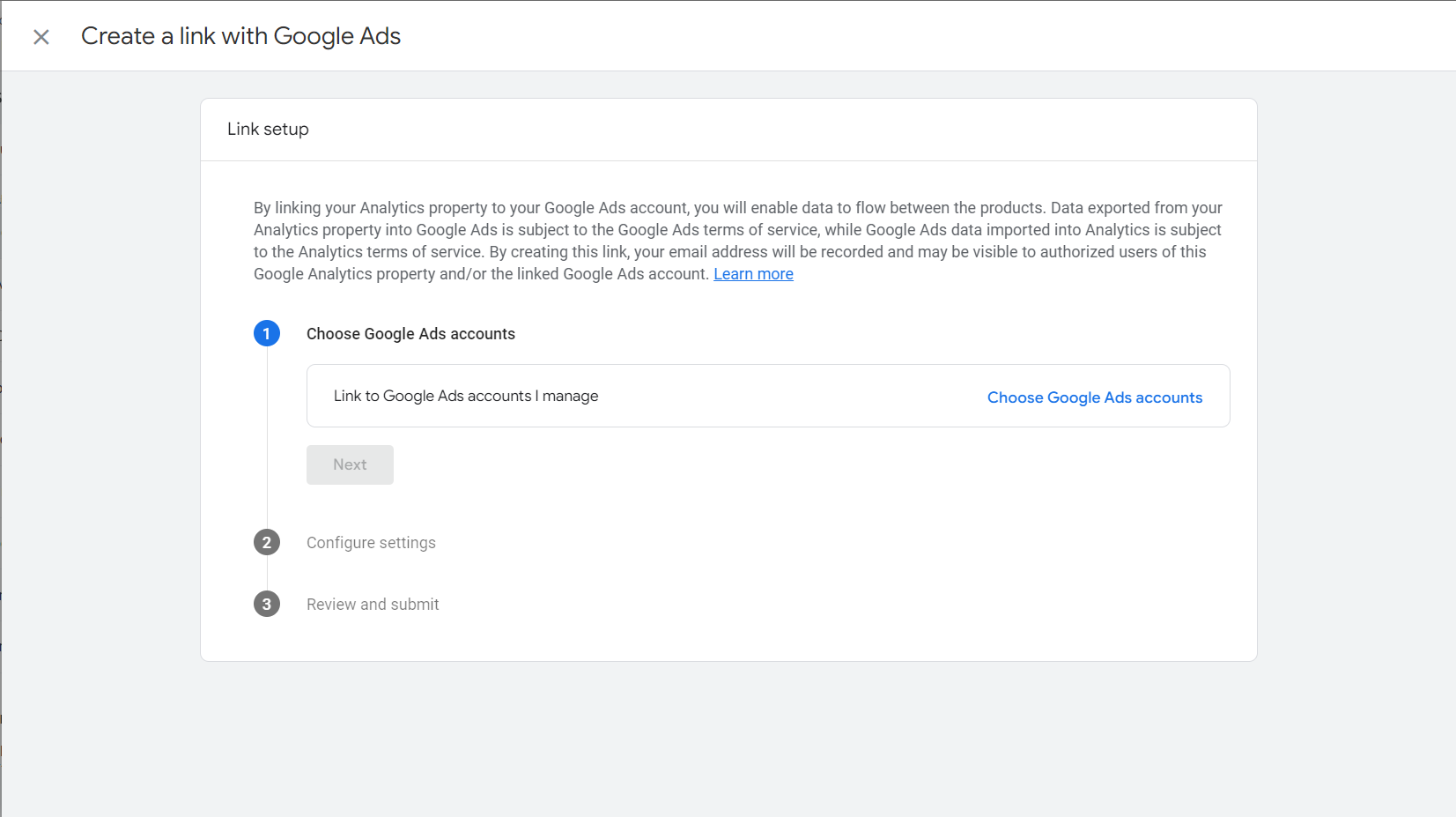The width and height of the screenshot is (1456, 817).
Task: Open the Learn more link
Action: tap(753, 274)
